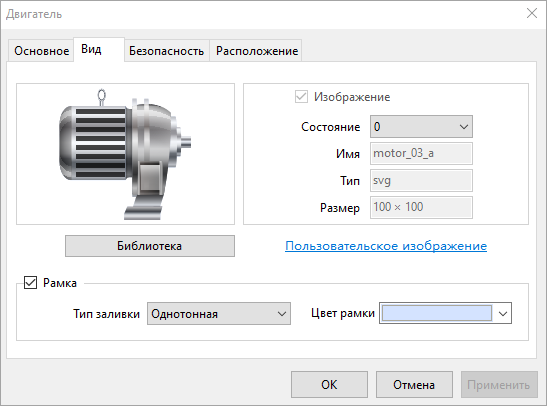Click the Размер field showing 100 × 100
The width and height of the screenshot is (547, 406).
pos(421,207)
